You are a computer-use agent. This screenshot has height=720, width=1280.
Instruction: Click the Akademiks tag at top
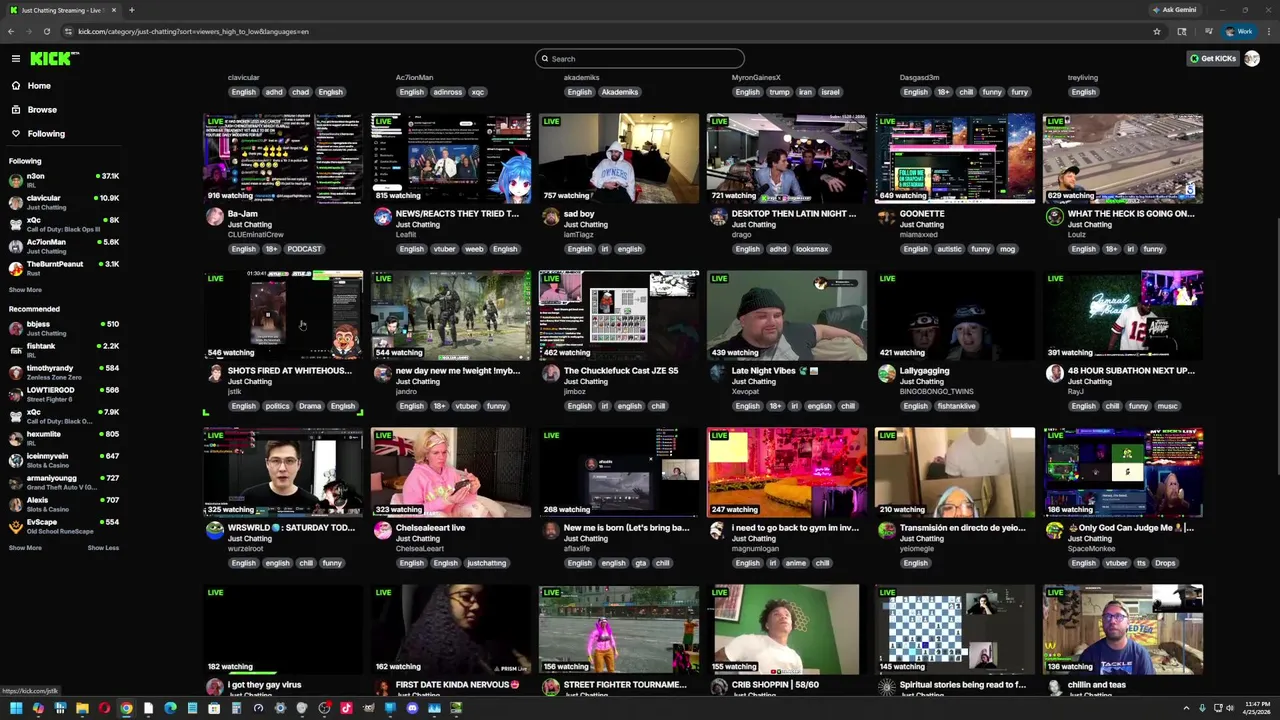click(619, 92)
